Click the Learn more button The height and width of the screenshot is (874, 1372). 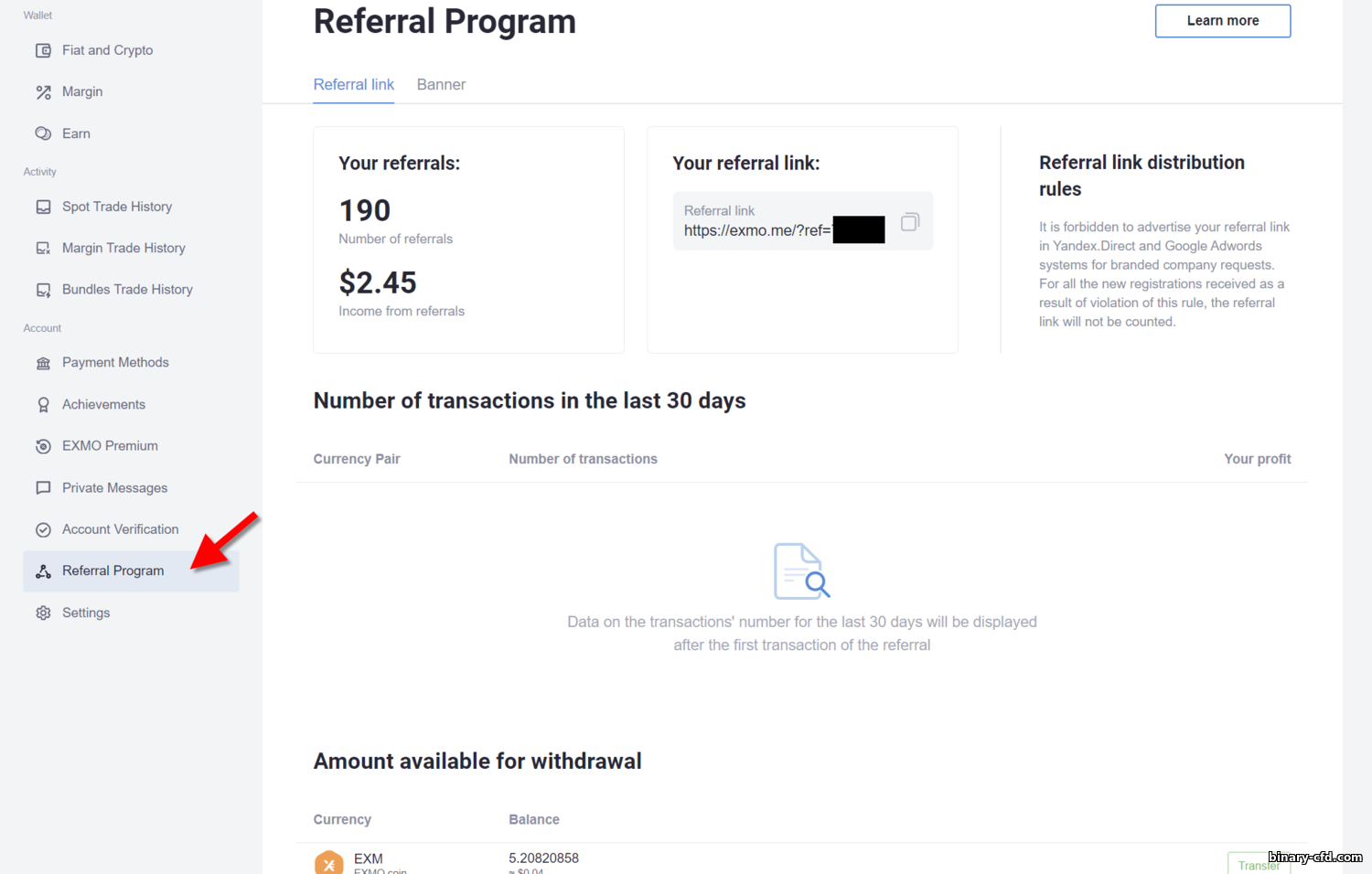coord(1223,21)
